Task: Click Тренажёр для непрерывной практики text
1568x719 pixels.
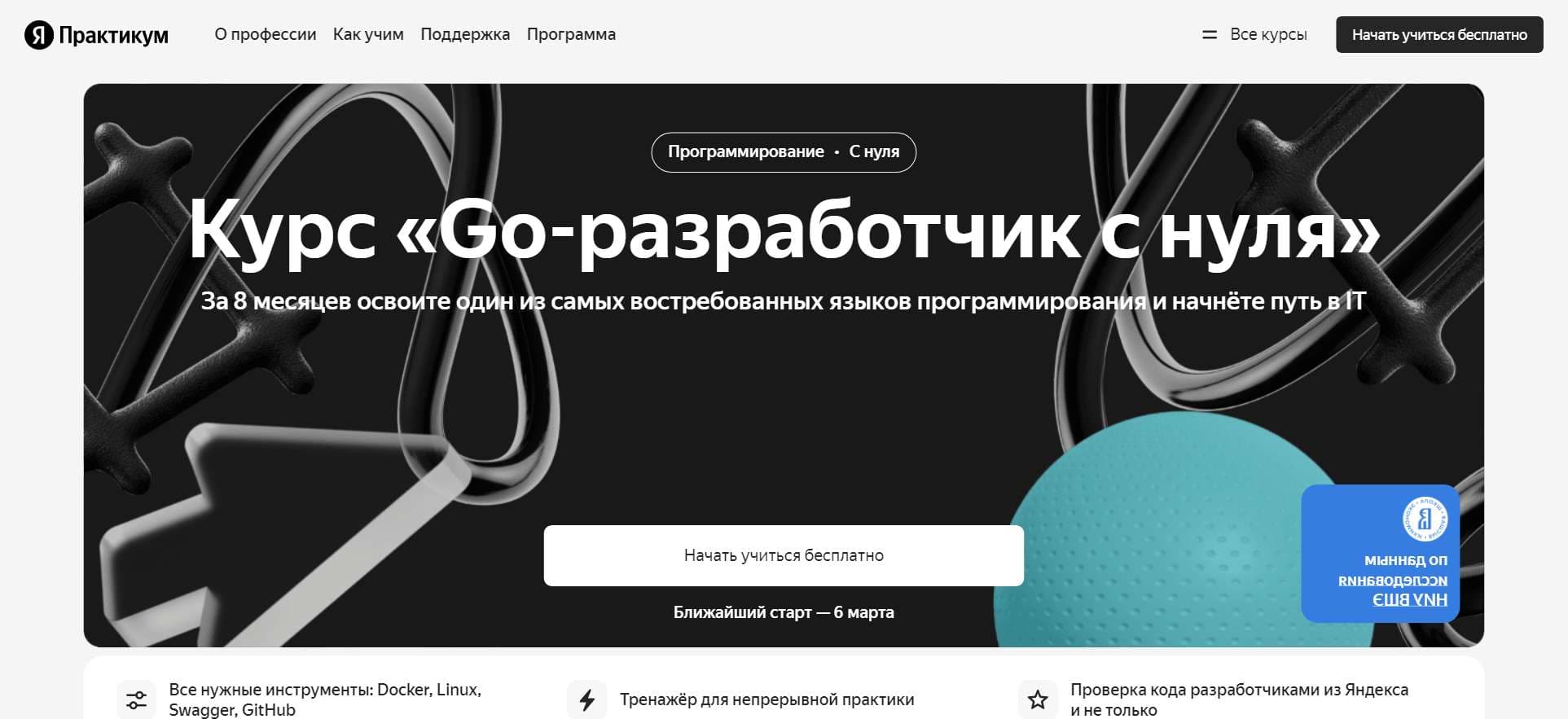Action: tap(767, 699)
